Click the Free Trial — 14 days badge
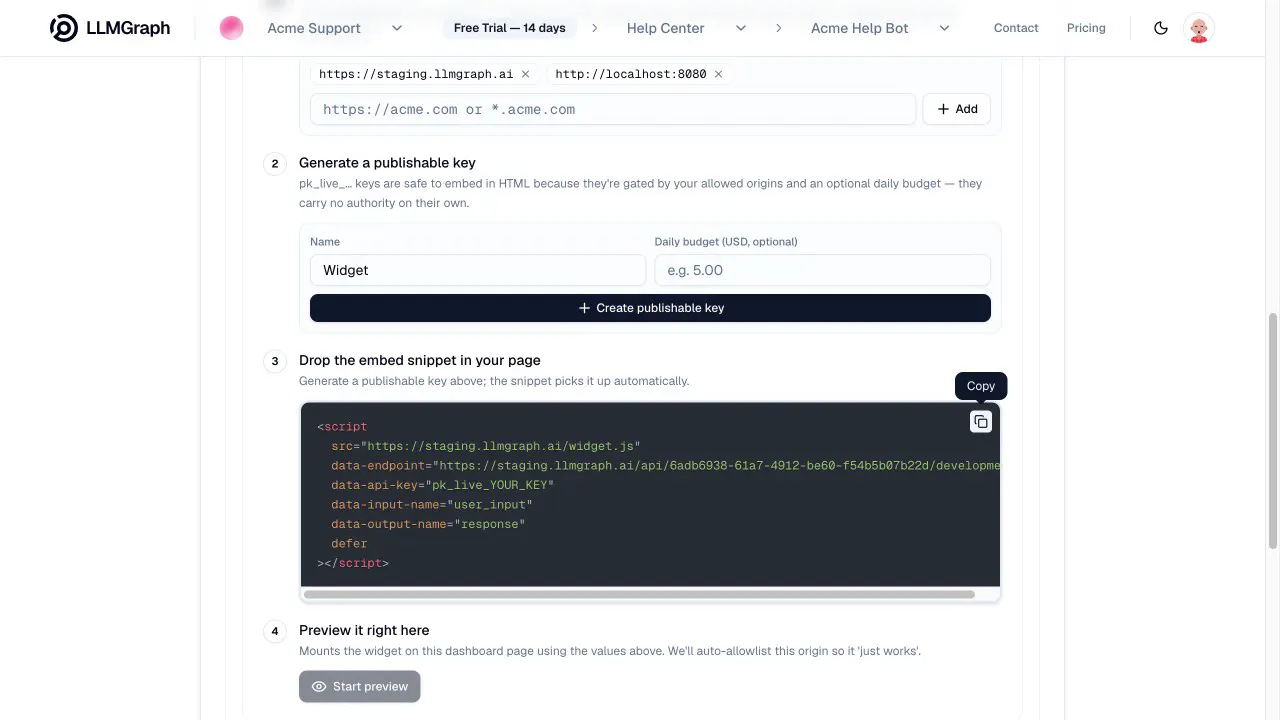 509,28
